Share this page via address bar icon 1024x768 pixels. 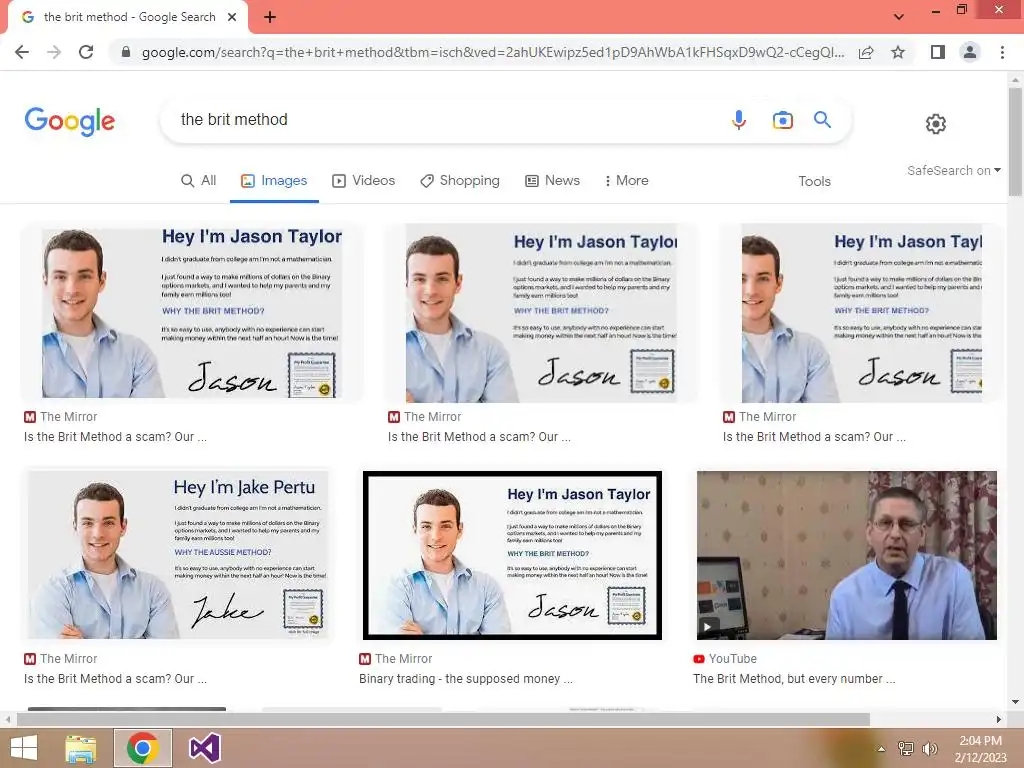[866, 52]
